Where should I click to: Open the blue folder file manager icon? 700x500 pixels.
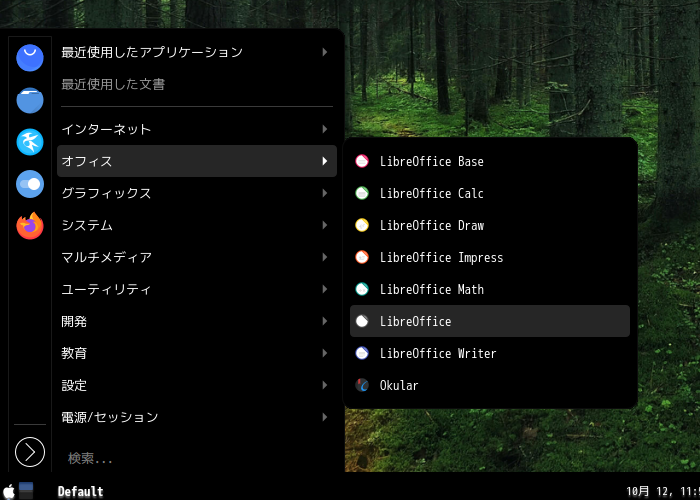(x=30, y=100)
